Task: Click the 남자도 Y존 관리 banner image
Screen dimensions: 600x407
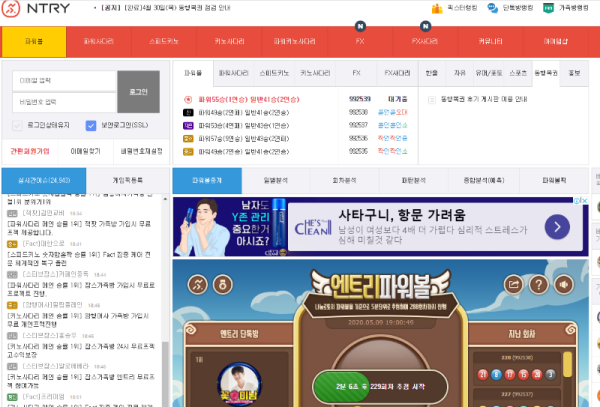Action: [230, 227]
